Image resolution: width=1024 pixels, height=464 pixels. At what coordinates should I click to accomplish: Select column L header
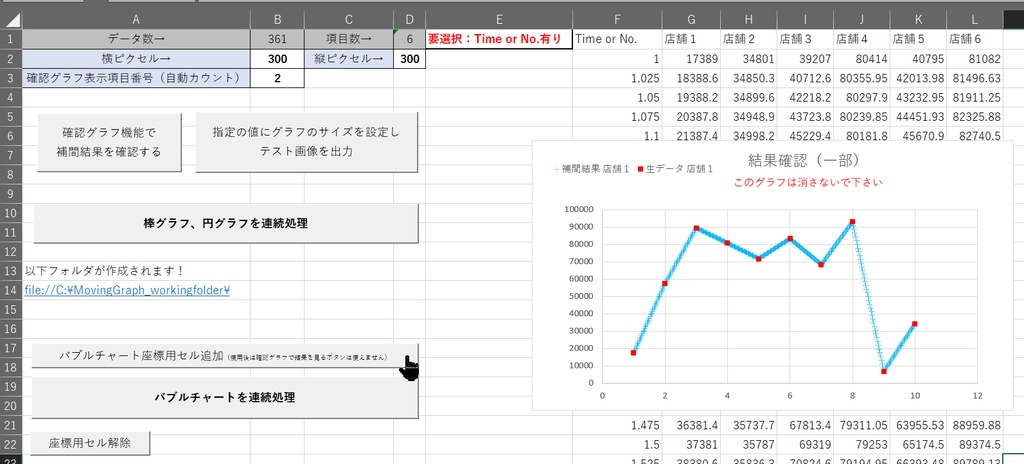(974, 20)
